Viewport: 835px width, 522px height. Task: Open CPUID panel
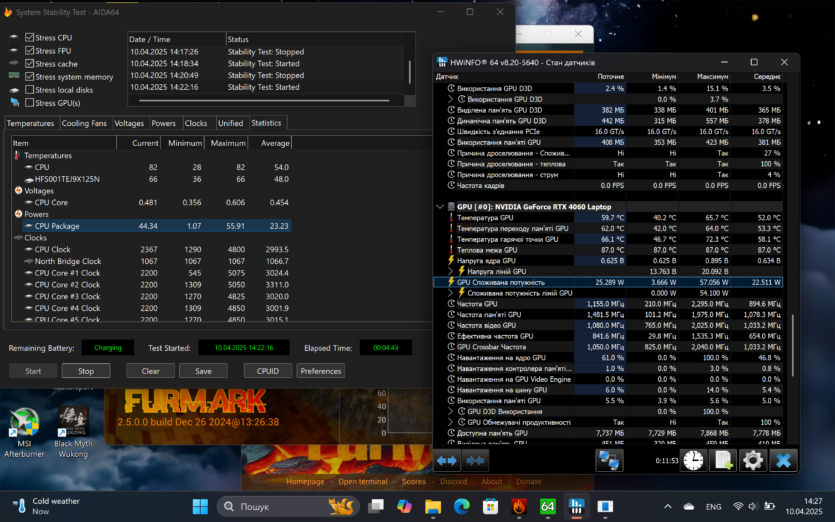click(x=267, y=371)
